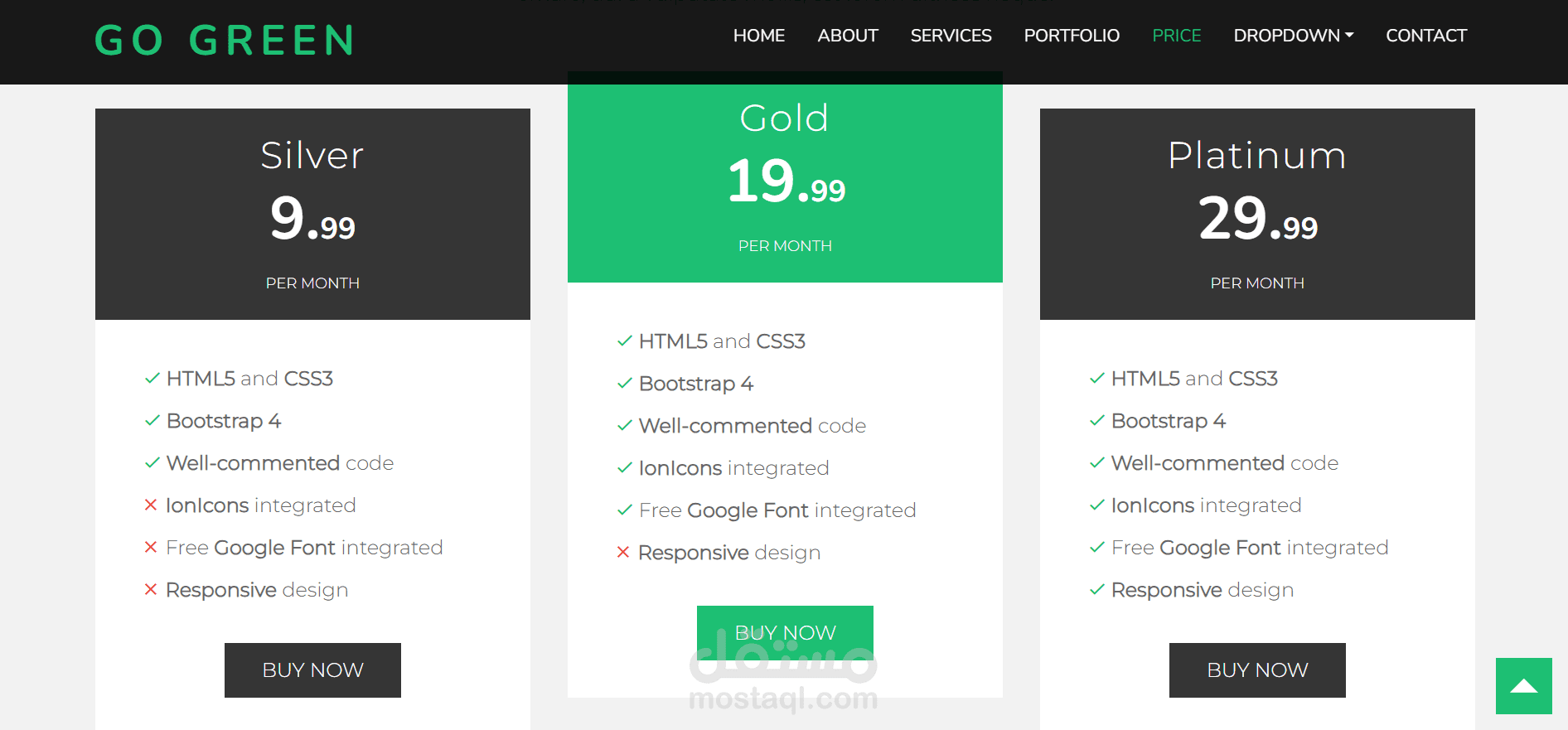Click the Gold plan title
The width and height of the screenshot is (1568, 730).
785,118
